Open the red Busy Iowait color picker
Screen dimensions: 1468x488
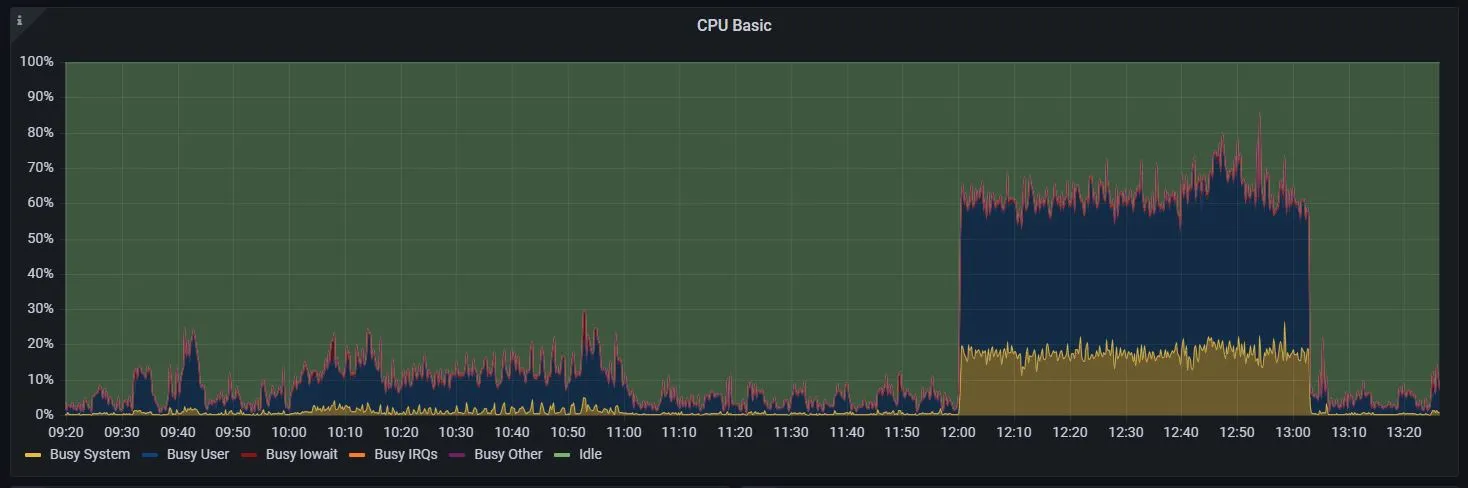(x=249, y=456)
